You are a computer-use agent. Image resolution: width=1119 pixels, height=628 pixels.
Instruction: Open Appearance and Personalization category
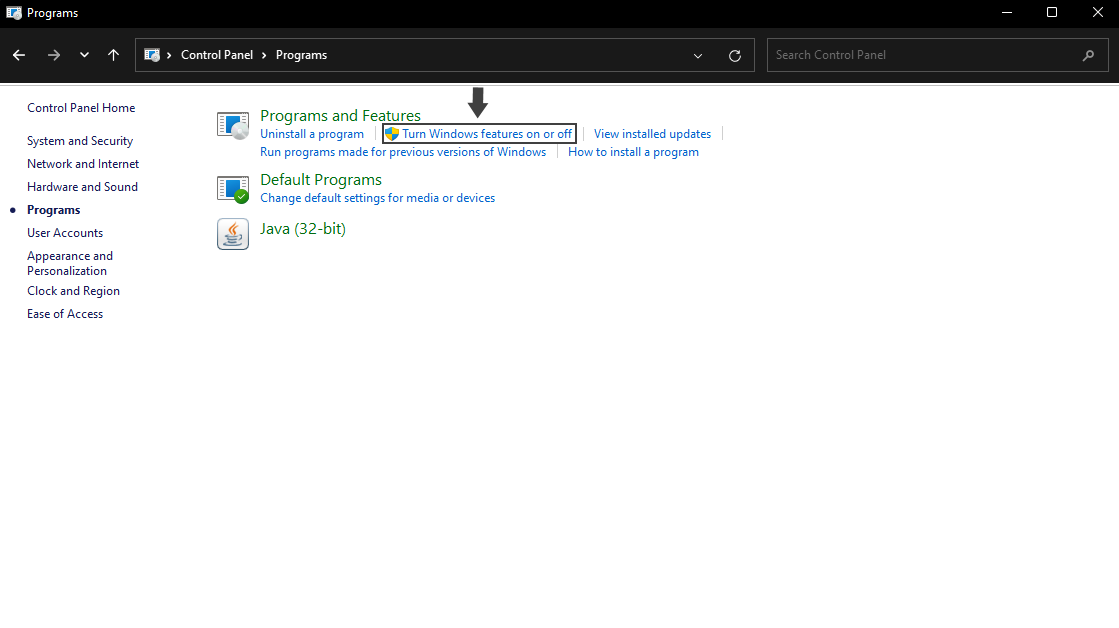tap(70, 263)
